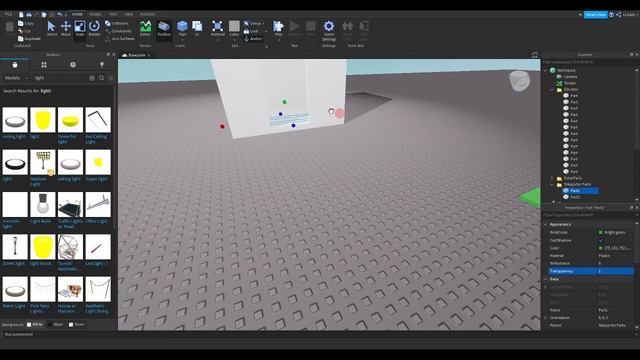Open the Color dropdown arrow
640x360 pixels.
click(x=234, y=40)
